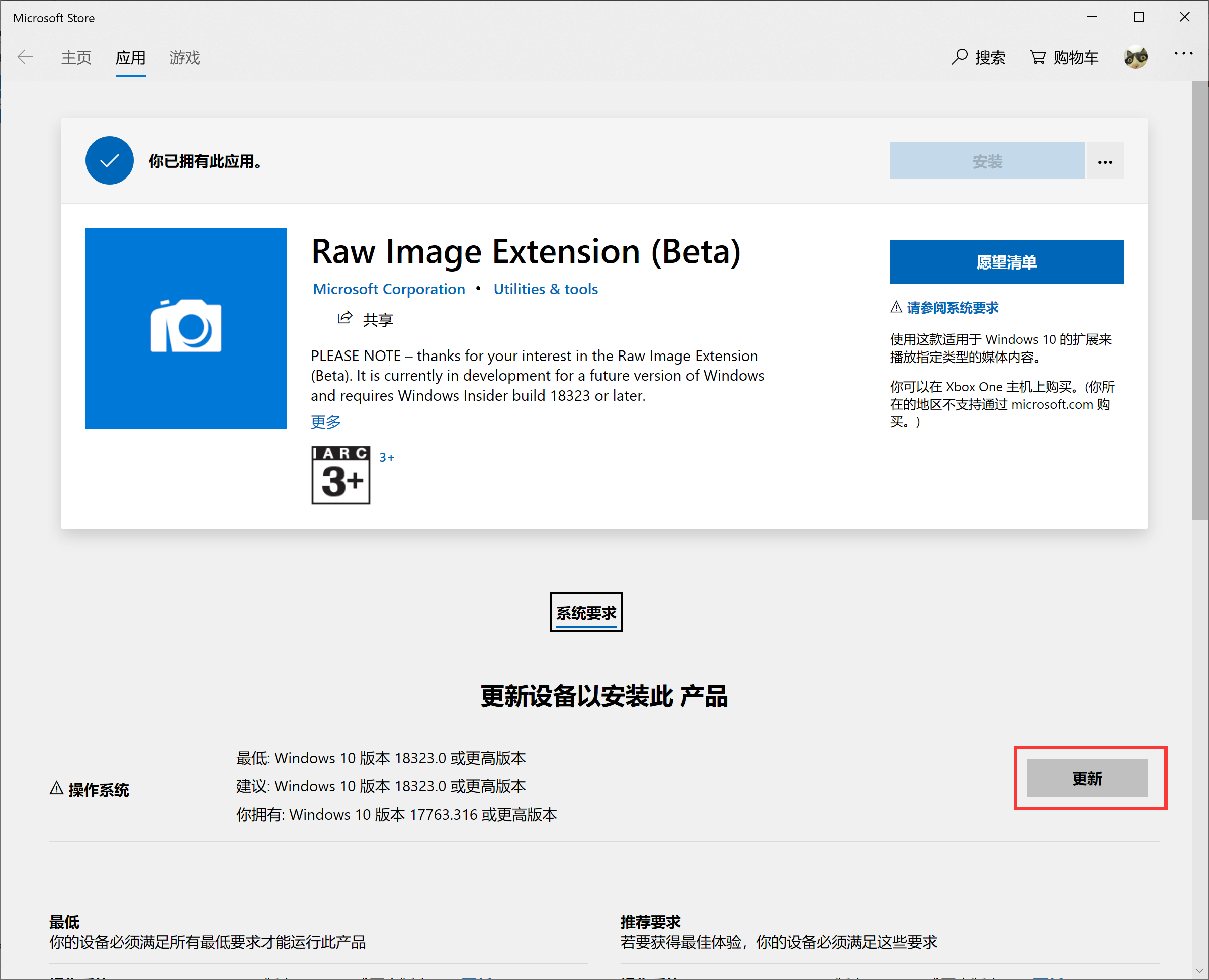Viewport: 1209px width, 980px height.
Task: Open the top-right three dots menu
Action: click(x=1183, y=54)
